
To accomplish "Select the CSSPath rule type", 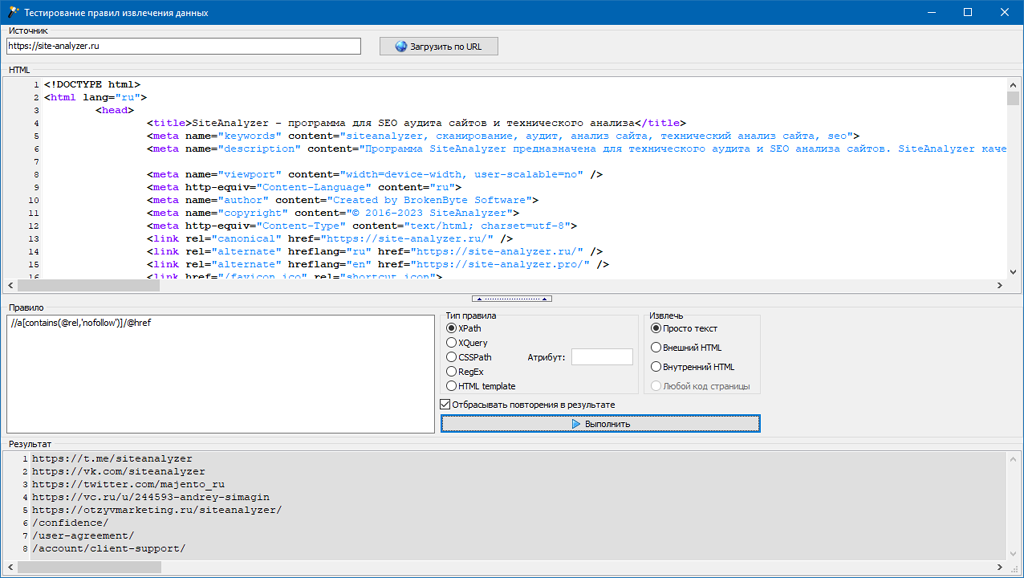I will [x=469, y=357].
